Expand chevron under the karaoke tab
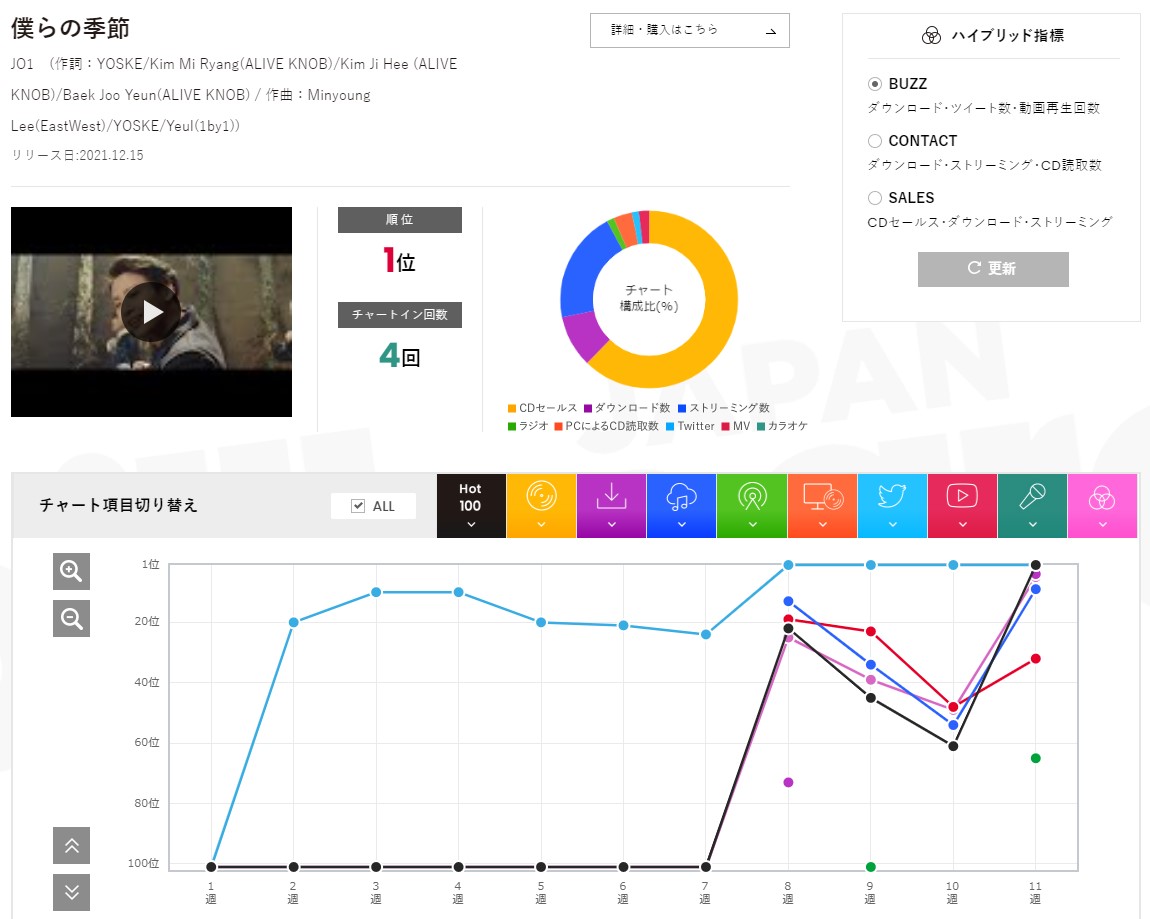The image size is (1150, 919). (1033, 524)
